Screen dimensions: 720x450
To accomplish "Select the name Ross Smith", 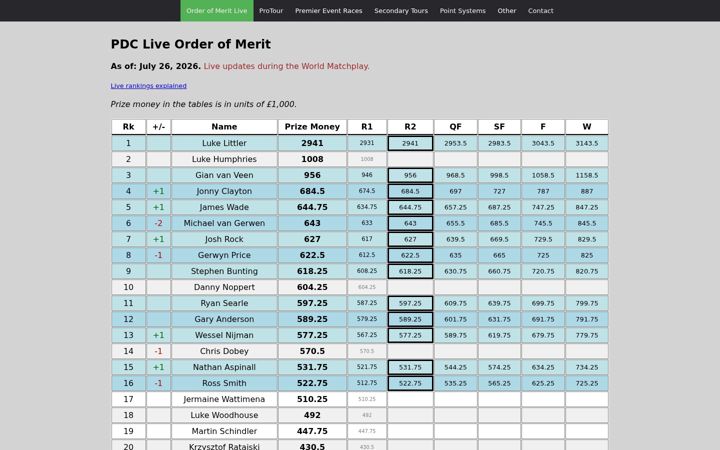I will (x=224, y=383).
